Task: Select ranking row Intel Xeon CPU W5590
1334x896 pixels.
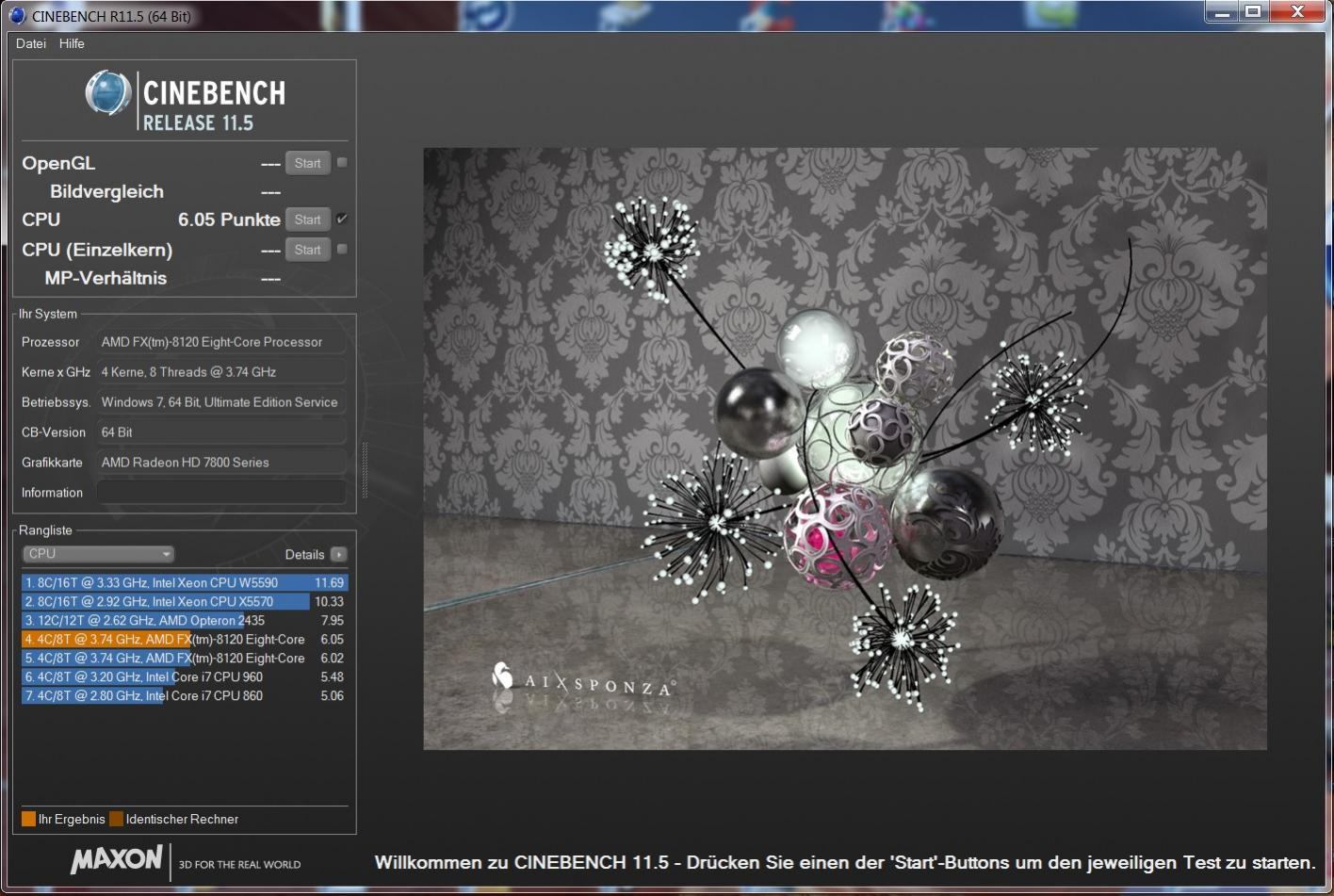Action: (x=185, y=582)
